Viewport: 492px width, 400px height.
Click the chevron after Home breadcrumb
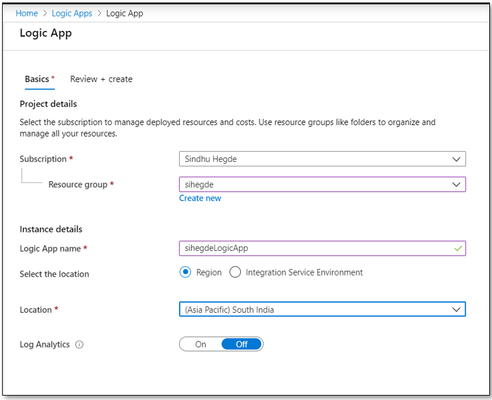tap(45, 13)
